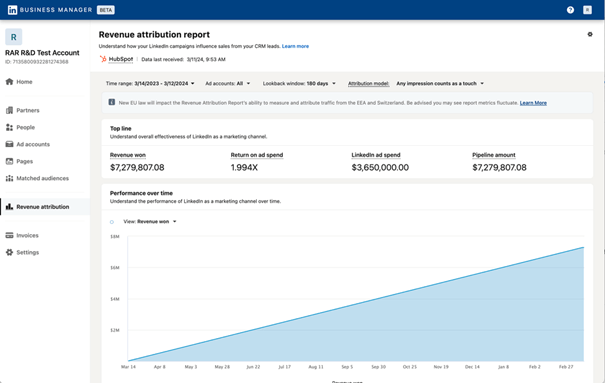Open Invoices section
Image resolution: width=605 pixels, height=383 pixels.
(x=27, y=235)
